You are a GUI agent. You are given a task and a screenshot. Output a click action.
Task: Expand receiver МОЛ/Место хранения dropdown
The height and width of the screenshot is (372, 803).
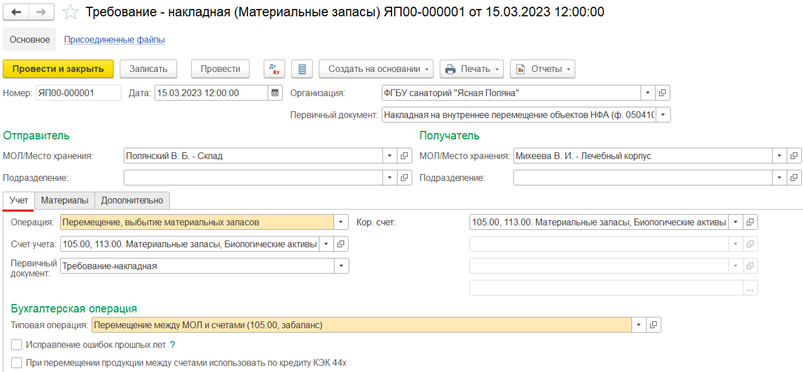pos(779,156)
